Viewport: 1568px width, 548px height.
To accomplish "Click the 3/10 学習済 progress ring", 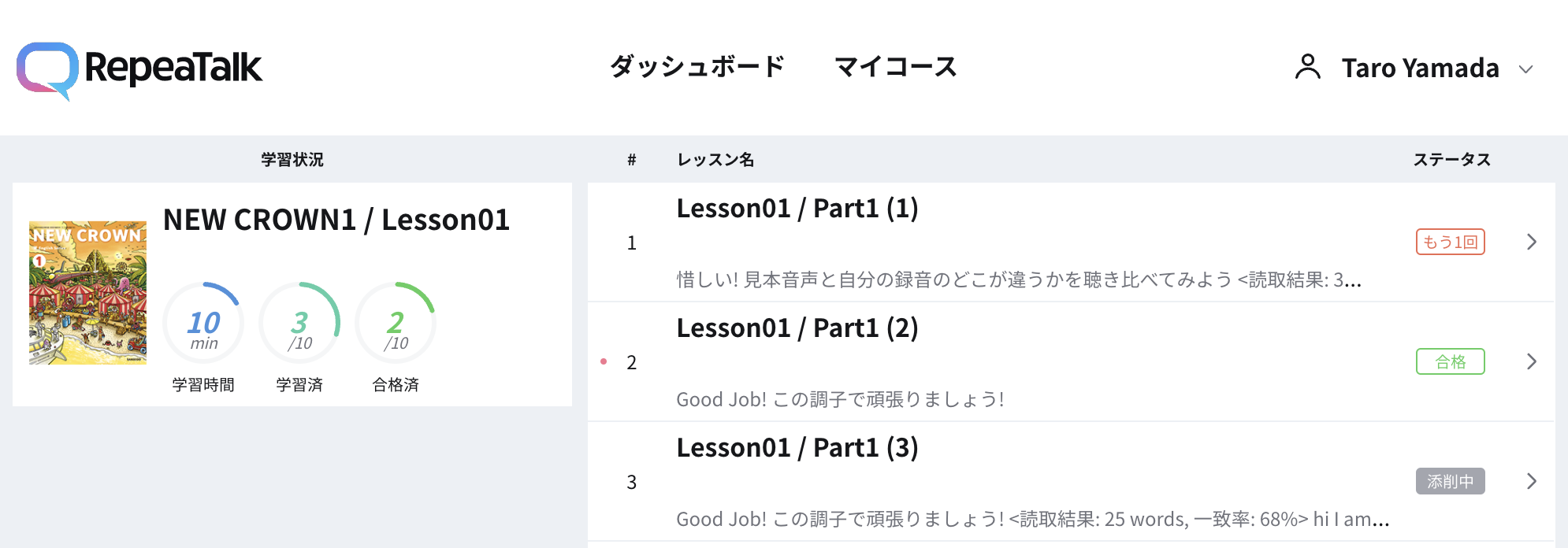I will 299,323.
